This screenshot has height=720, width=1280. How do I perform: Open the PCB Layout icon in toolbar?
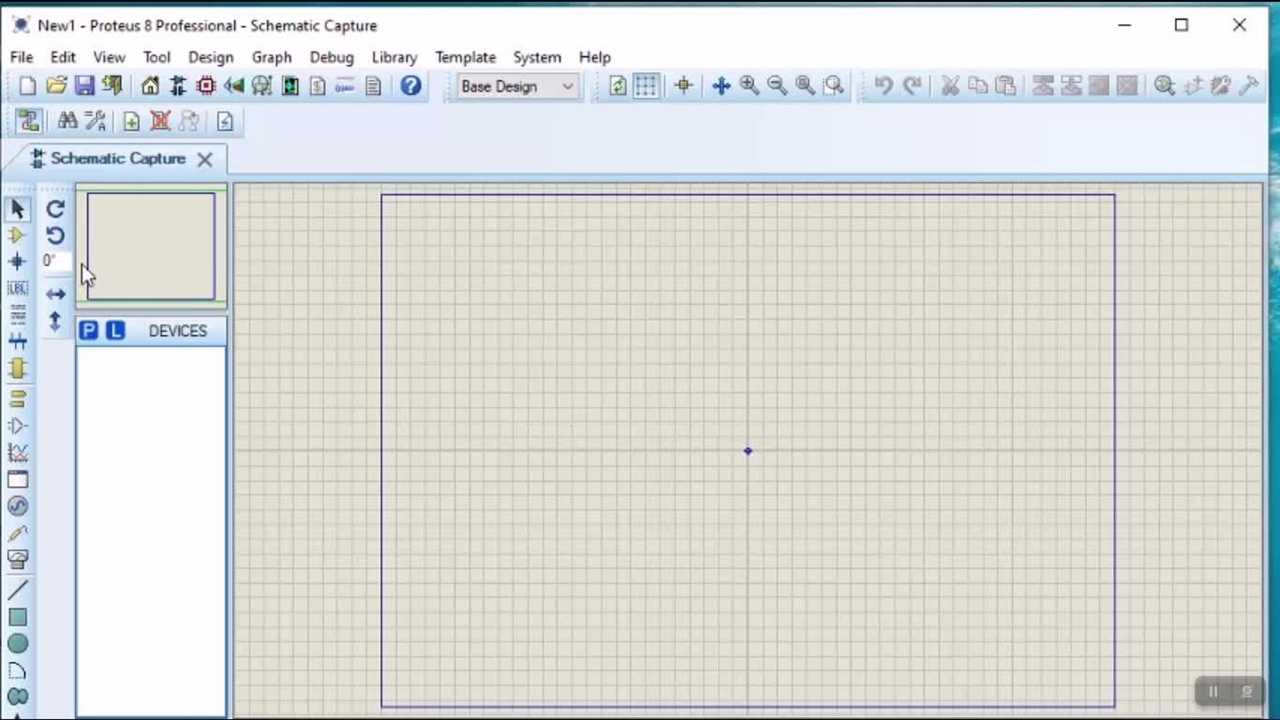pos(206,86)
